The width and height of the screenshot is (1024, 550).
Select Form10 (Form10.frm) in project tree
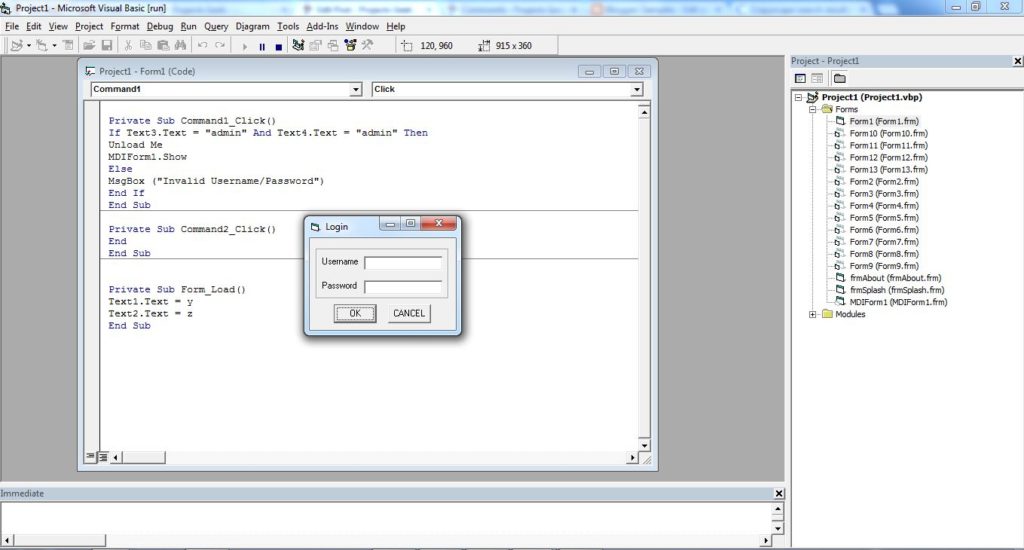tap(888, 133)
